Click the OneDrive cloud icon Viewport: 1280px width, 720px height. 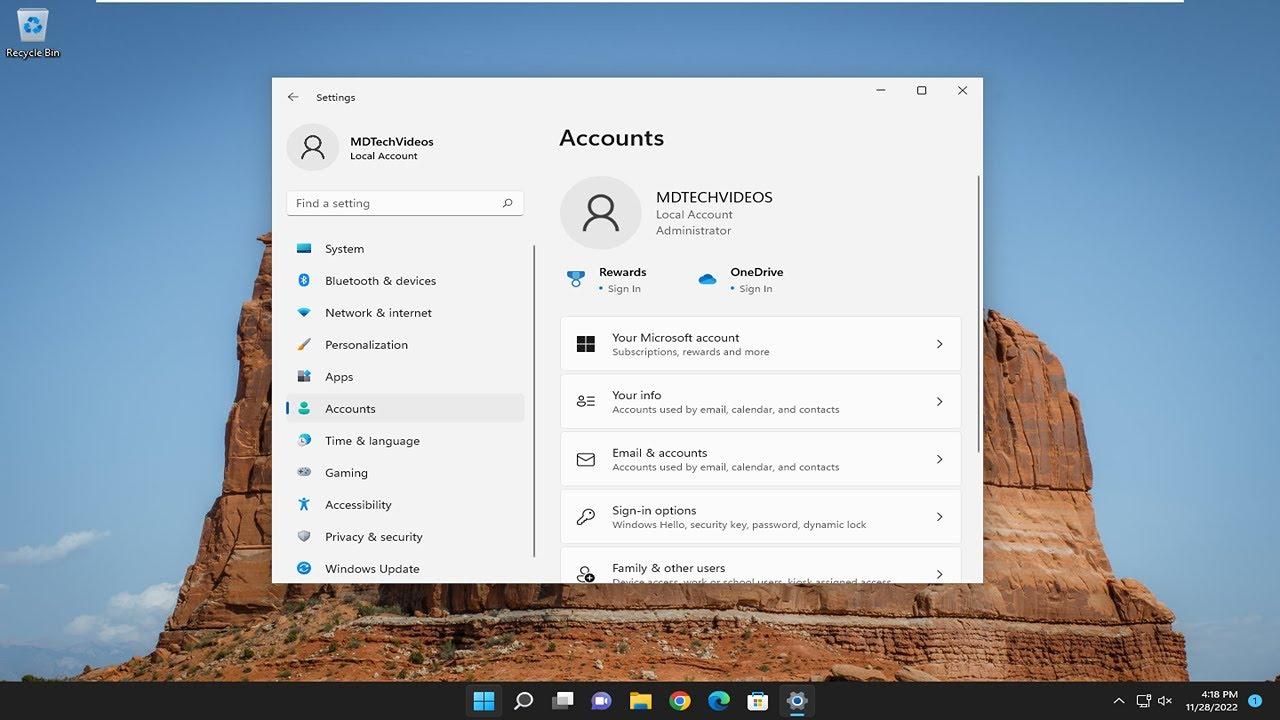point(707,279)
